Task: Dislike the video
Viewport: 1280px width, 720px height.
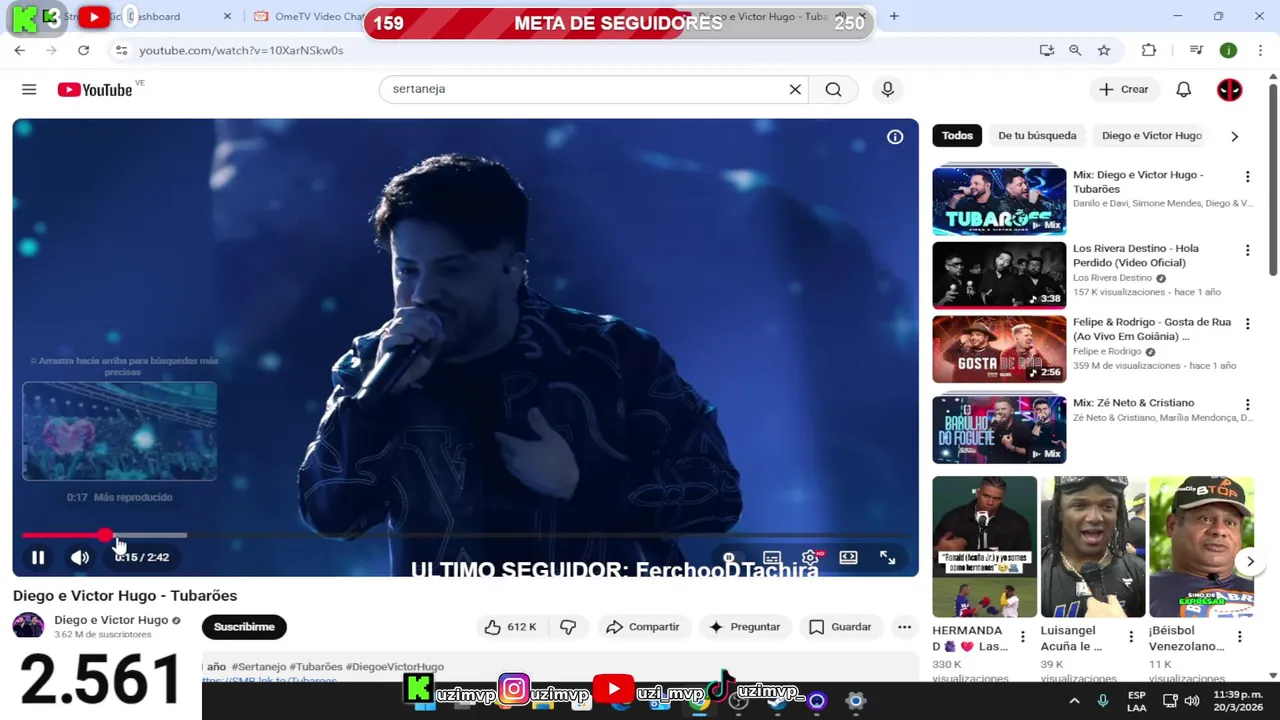Action: pos(568,627)
